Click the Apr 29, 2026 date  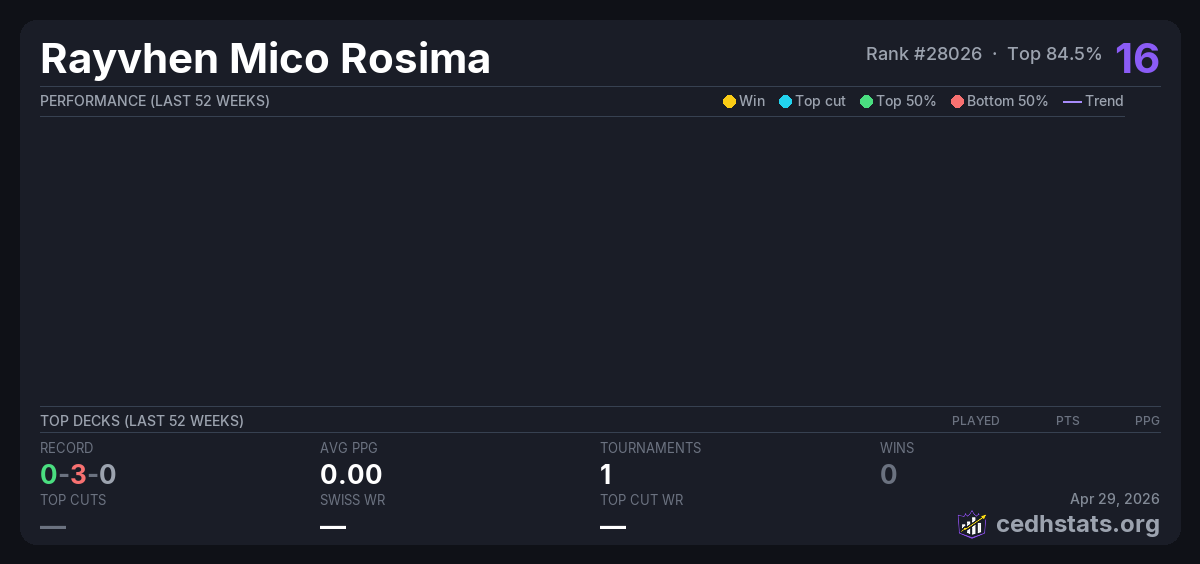tap(1114, 498)
